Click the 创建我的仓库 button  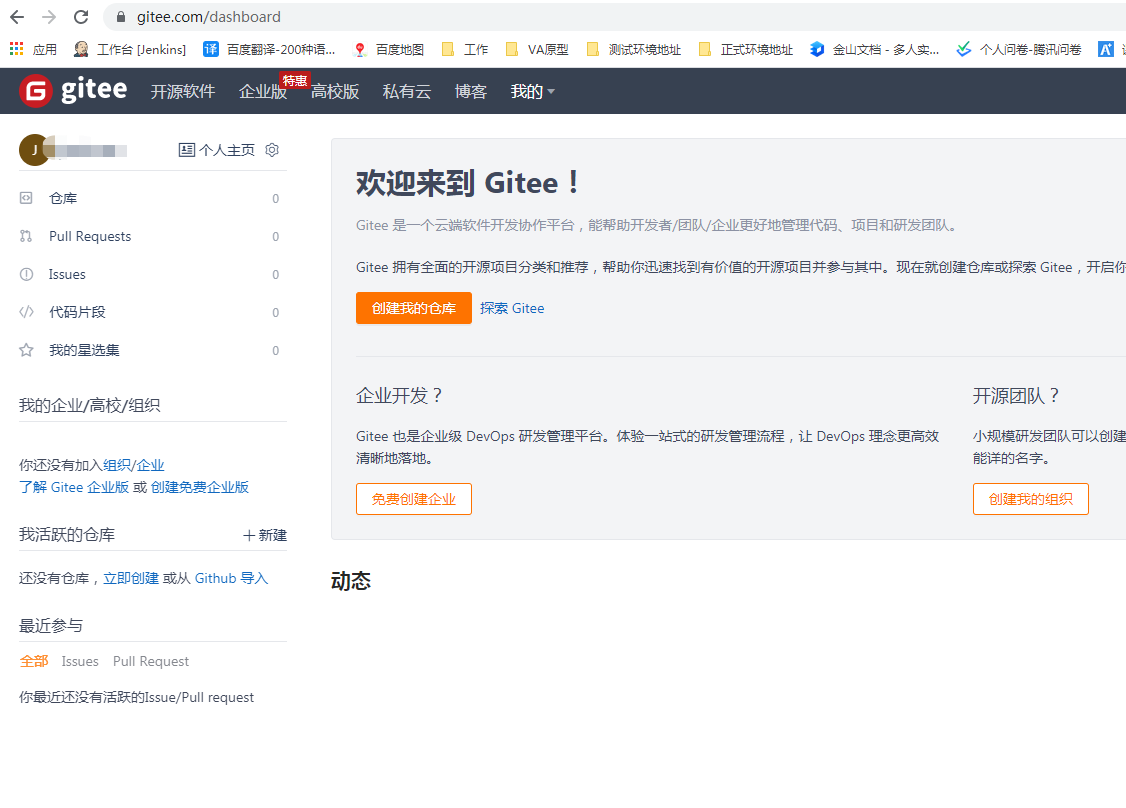pyautogui.click(x=414, y=308)
